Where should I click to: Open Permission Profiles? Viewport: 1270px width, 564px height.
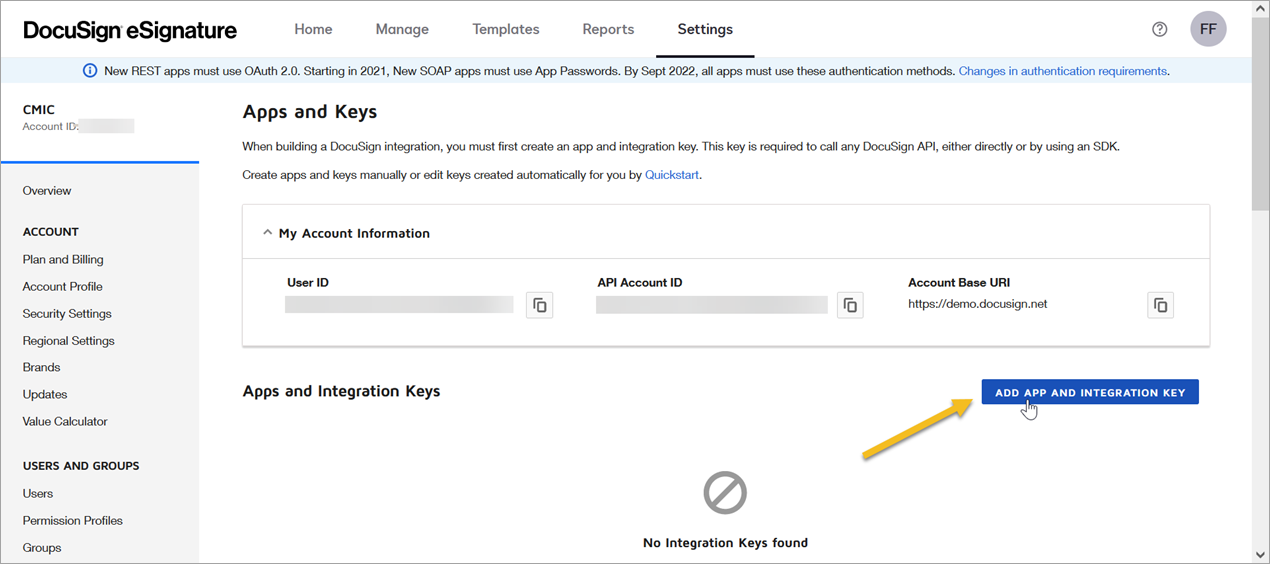click(73, 520)
